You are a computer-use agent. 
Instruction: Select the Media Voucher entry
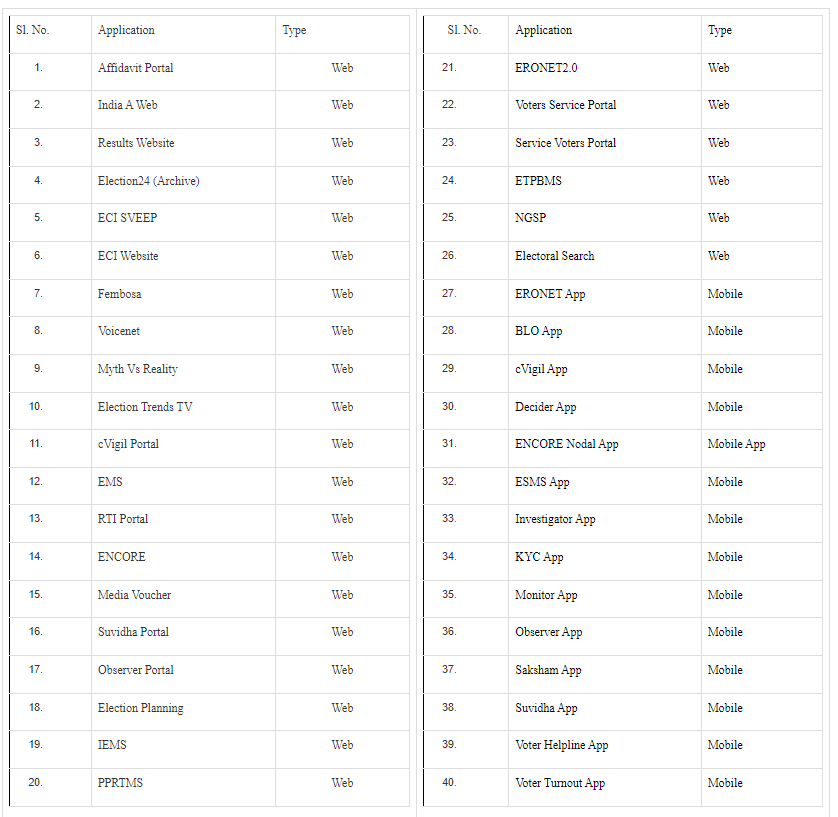point(134,595)
